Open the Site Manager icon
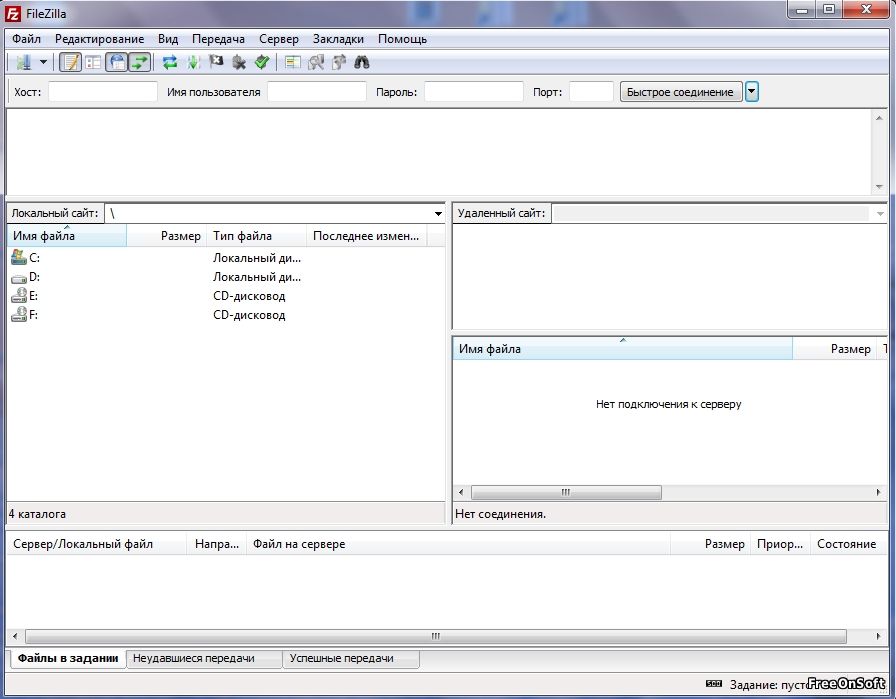The height and width of the screenshot is (699, 896). click(23, 62)
